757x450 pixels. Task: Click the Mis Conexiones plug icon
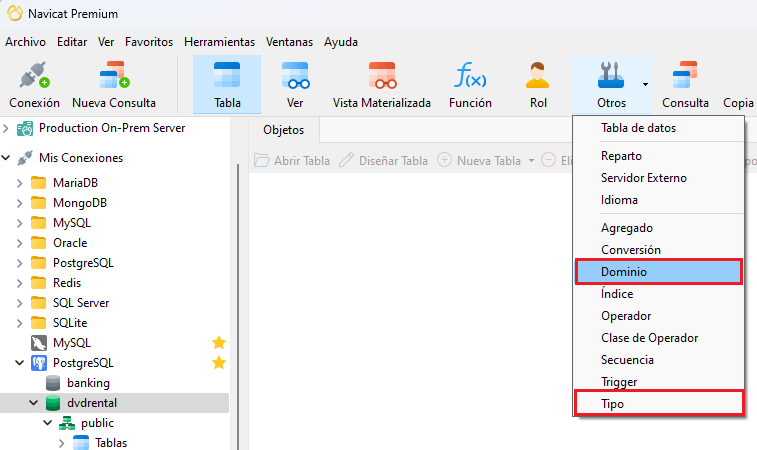(25, 158)
